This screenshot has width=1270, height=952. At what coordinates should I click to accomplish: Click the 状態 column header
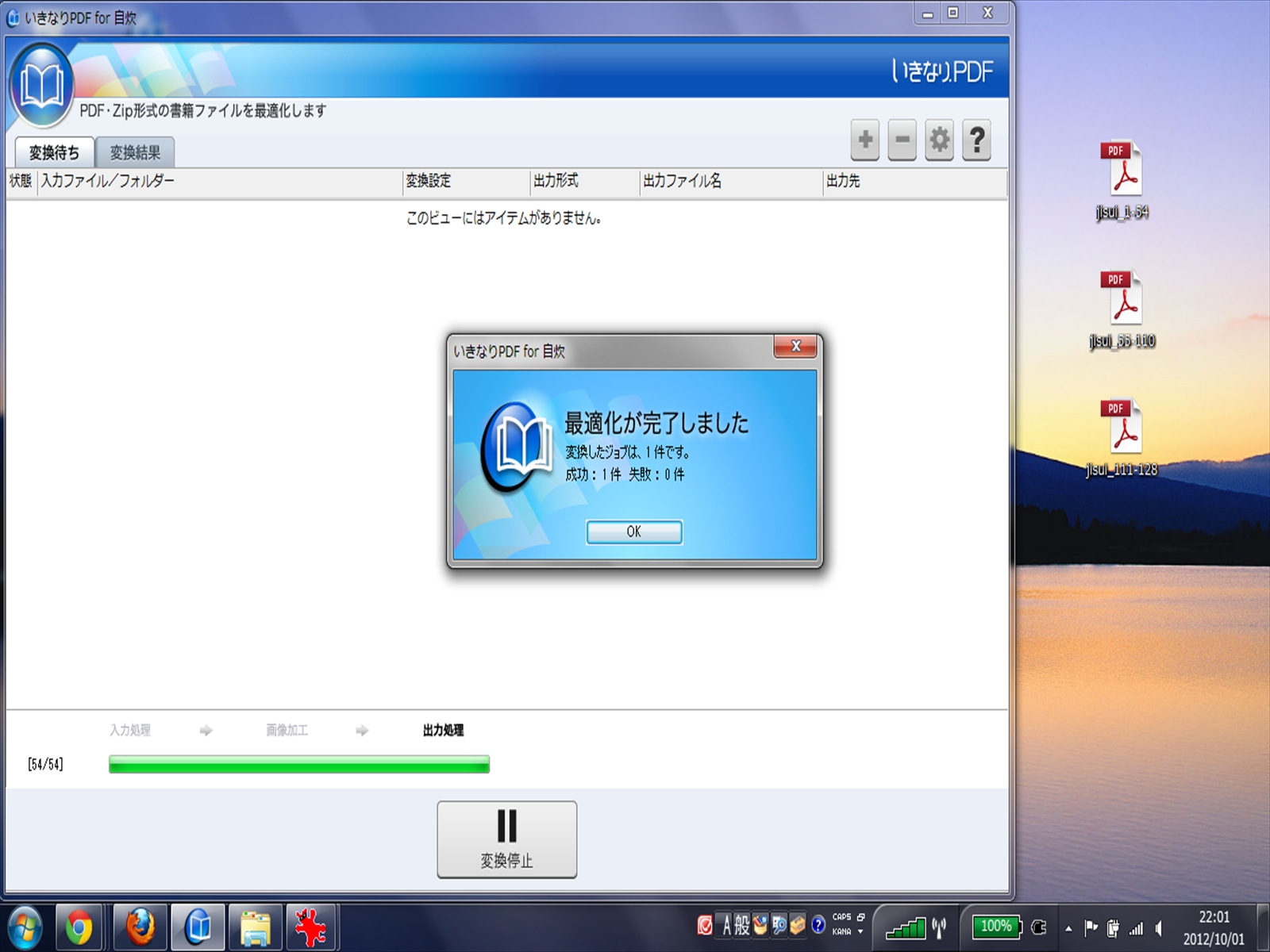click(x=21, y=181)
